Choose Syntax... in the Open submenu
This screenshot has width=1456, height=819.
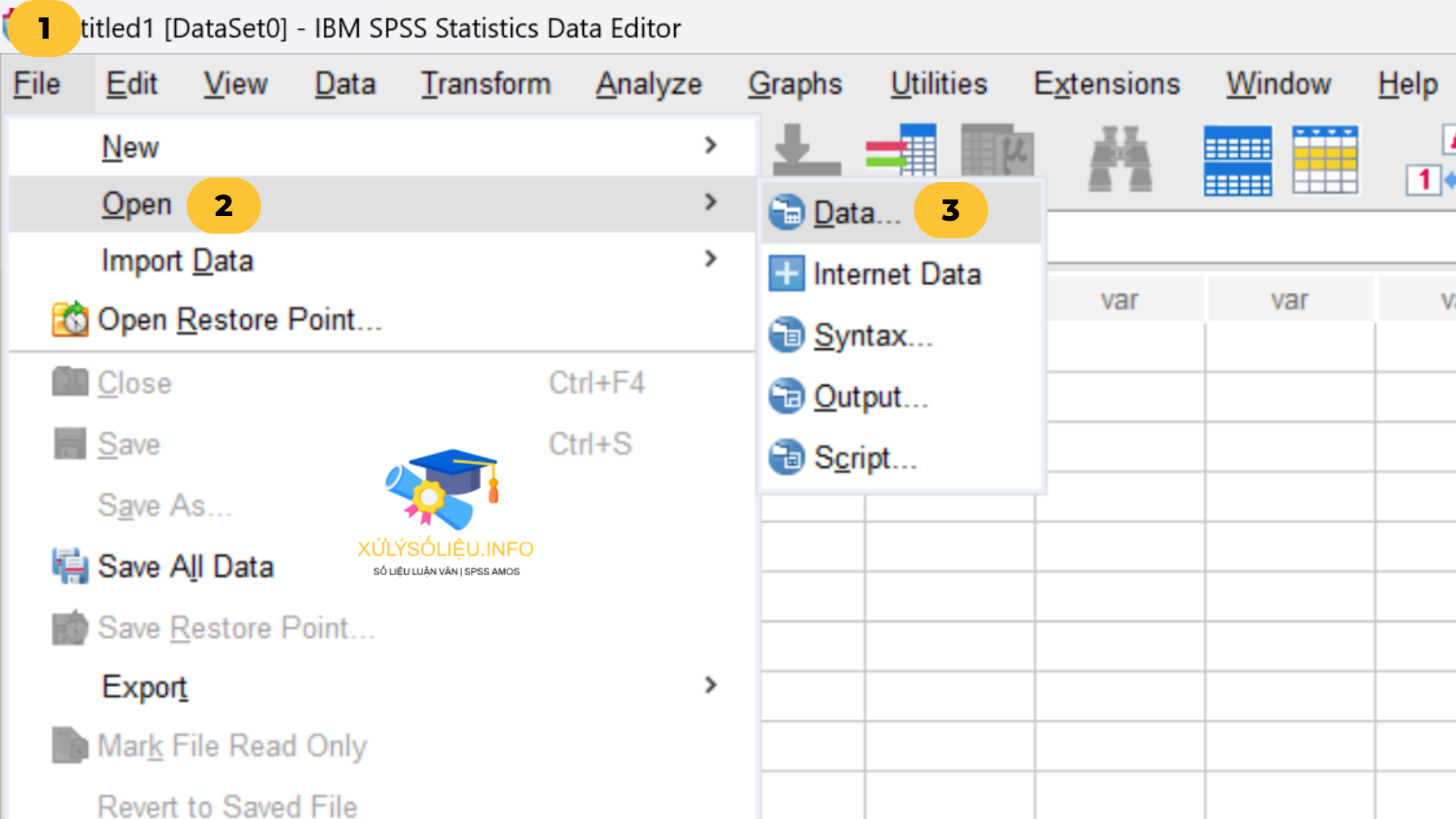(x=901, y=335)
